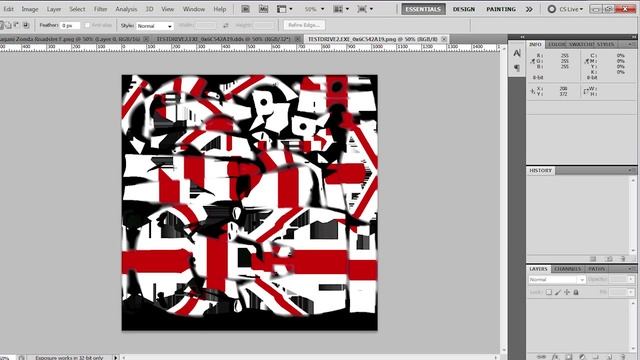Switch to the Painting workspace

(501, 9)
